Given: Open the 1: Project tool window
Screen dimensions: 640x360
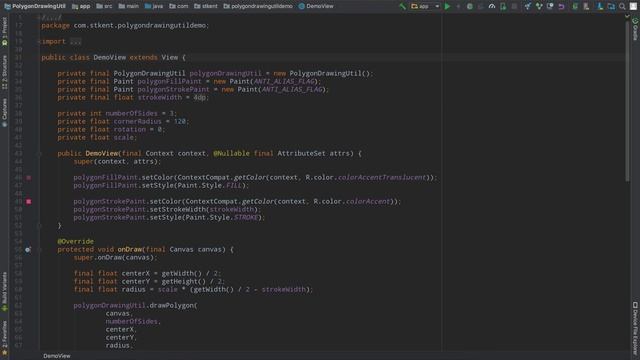Looking at the screenshot, I should pyautogui.click(x=4, y=31).
